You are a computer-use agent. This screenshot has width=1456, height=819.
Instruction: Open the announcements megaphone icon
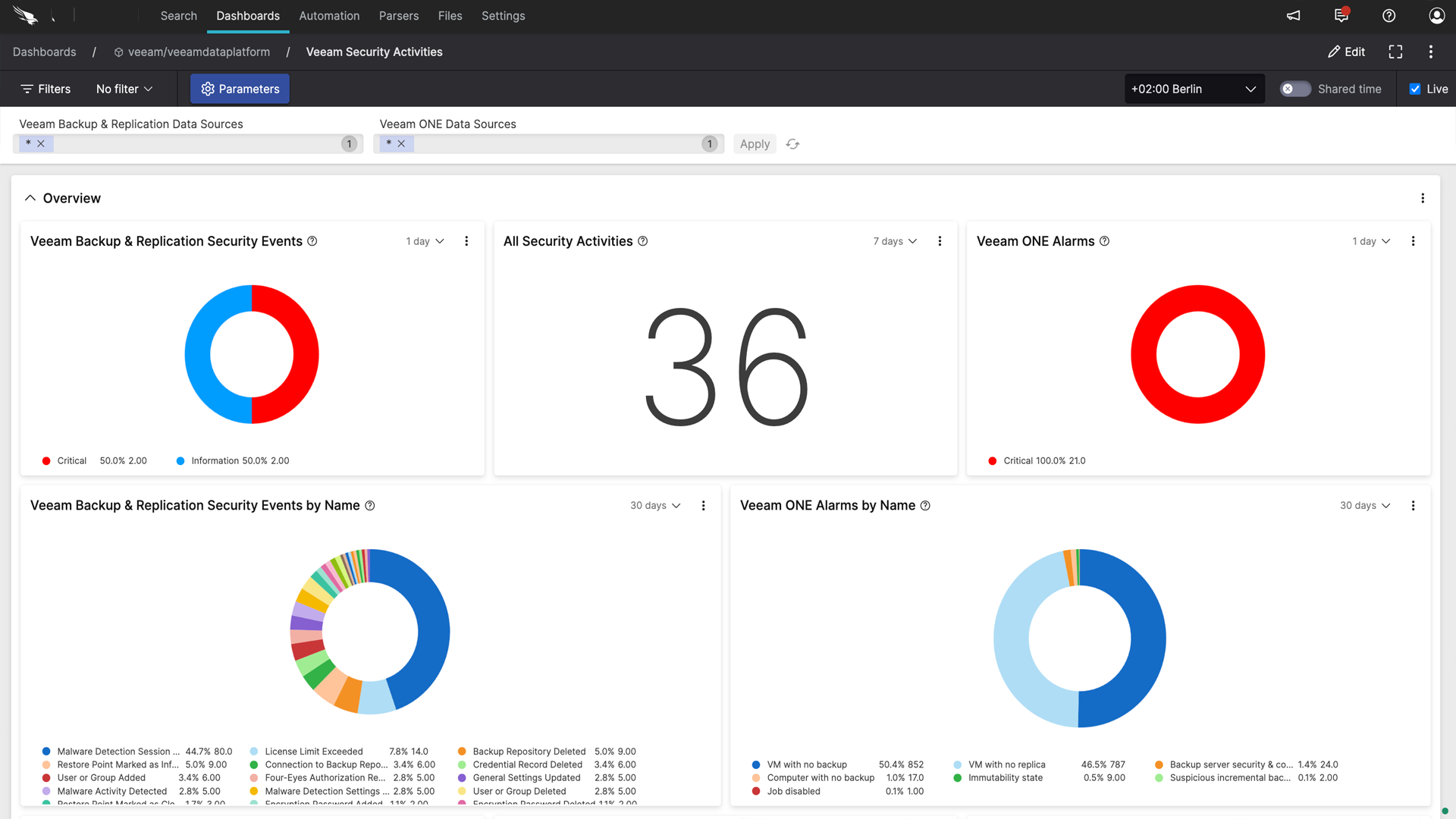[x=1293, y=16]
